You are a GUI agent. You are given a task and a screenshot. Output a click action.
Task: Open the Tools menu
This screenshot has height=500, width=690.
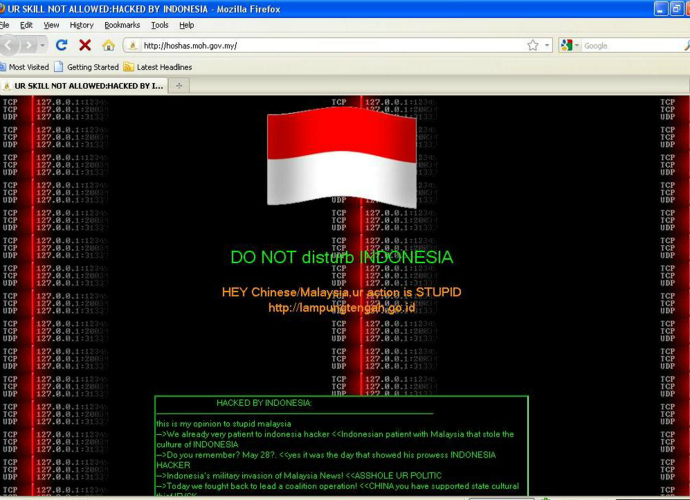(x=160, y=25)
